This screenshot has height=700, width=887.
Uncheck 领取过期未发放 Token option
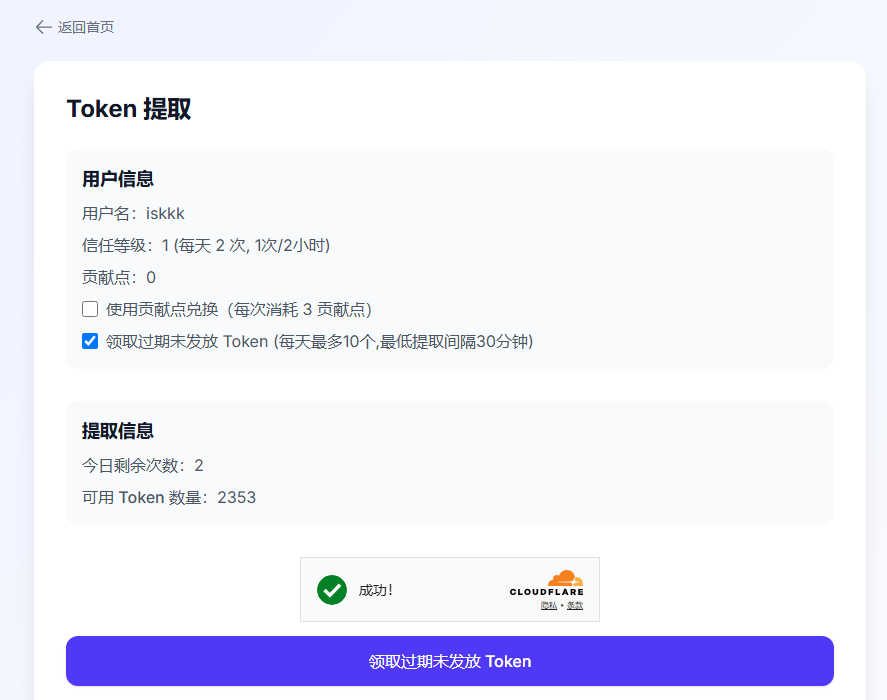pos(89,341)
